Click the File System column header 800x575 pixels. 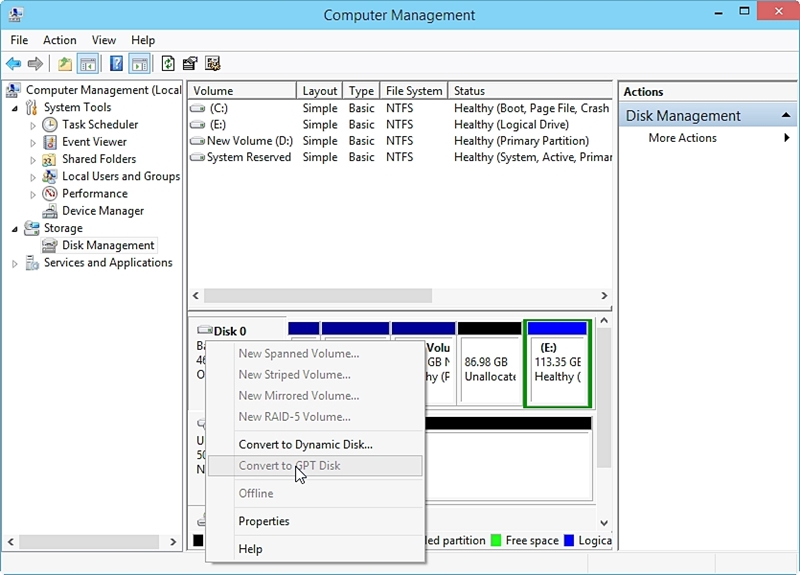tap(413, 91)
